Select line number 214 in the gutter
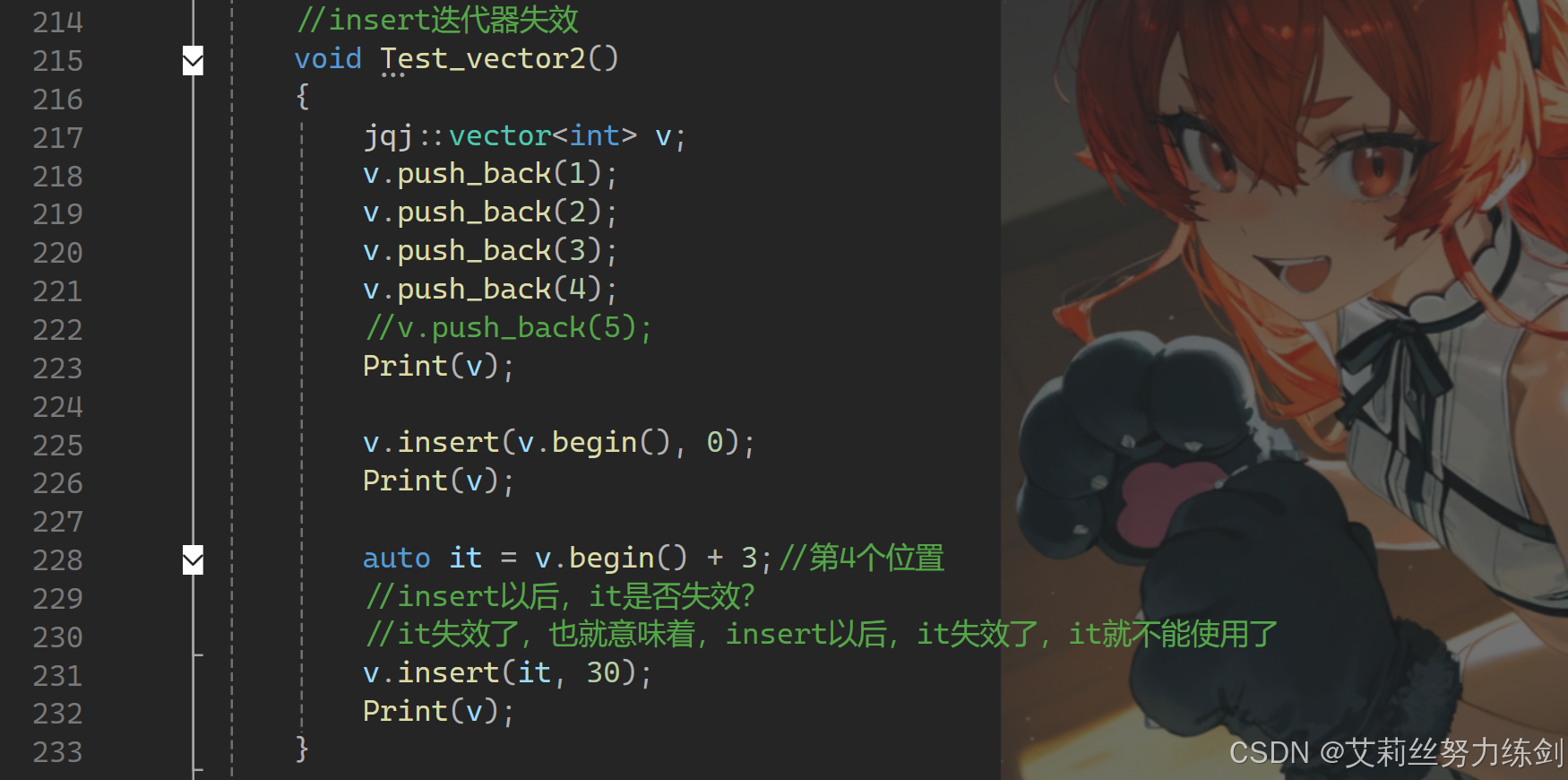Image resolution: width=1568 pixels, height=780 pixels. click(57, 22)
